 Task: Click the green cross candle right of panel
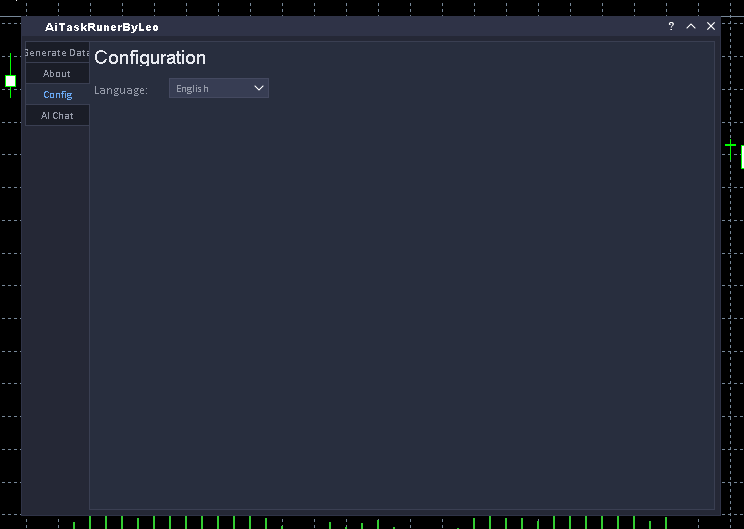coord(731,148)
